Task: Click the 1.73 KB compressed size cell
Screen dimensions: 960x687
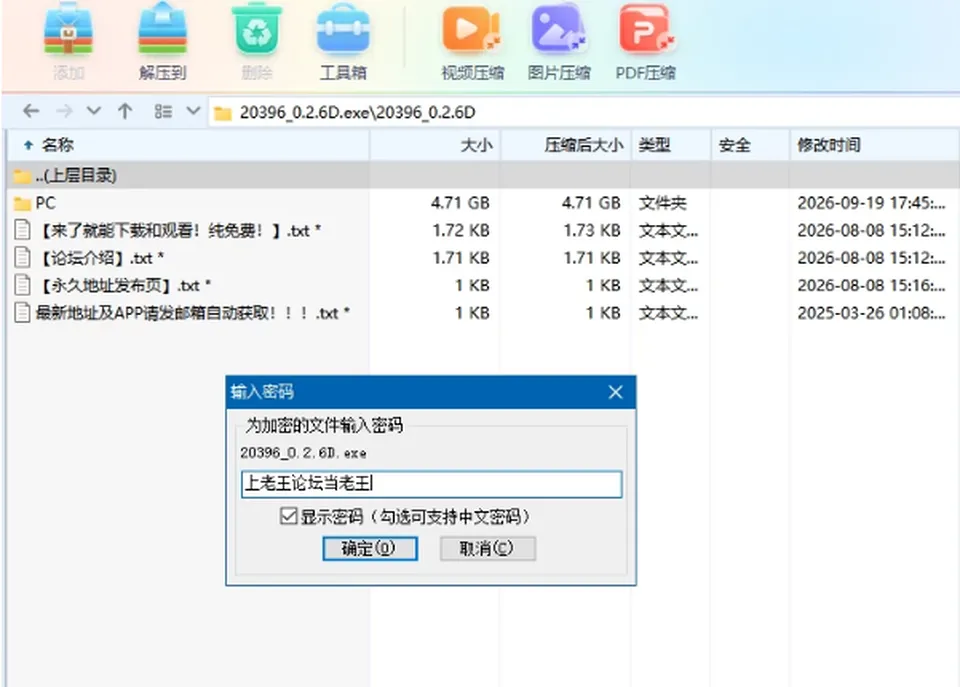Action: click(x=591, y=230)
